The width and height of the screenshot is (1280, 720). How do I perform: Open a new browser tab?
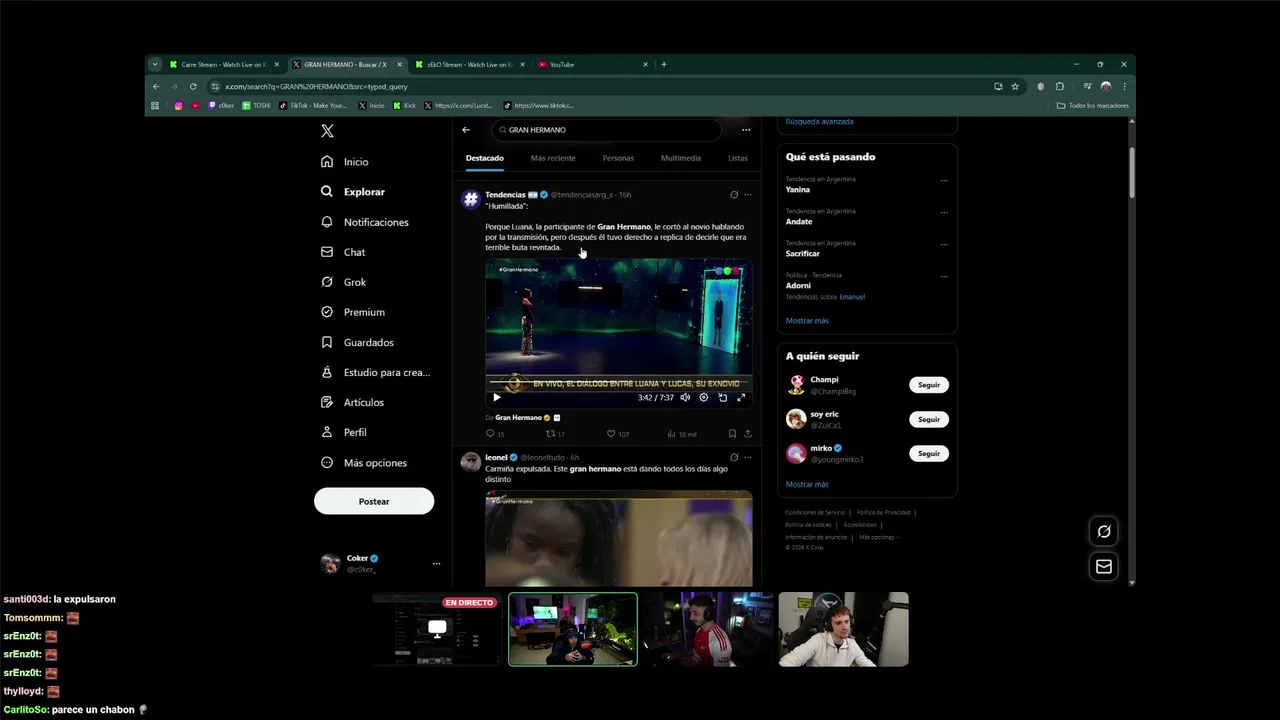664,65
